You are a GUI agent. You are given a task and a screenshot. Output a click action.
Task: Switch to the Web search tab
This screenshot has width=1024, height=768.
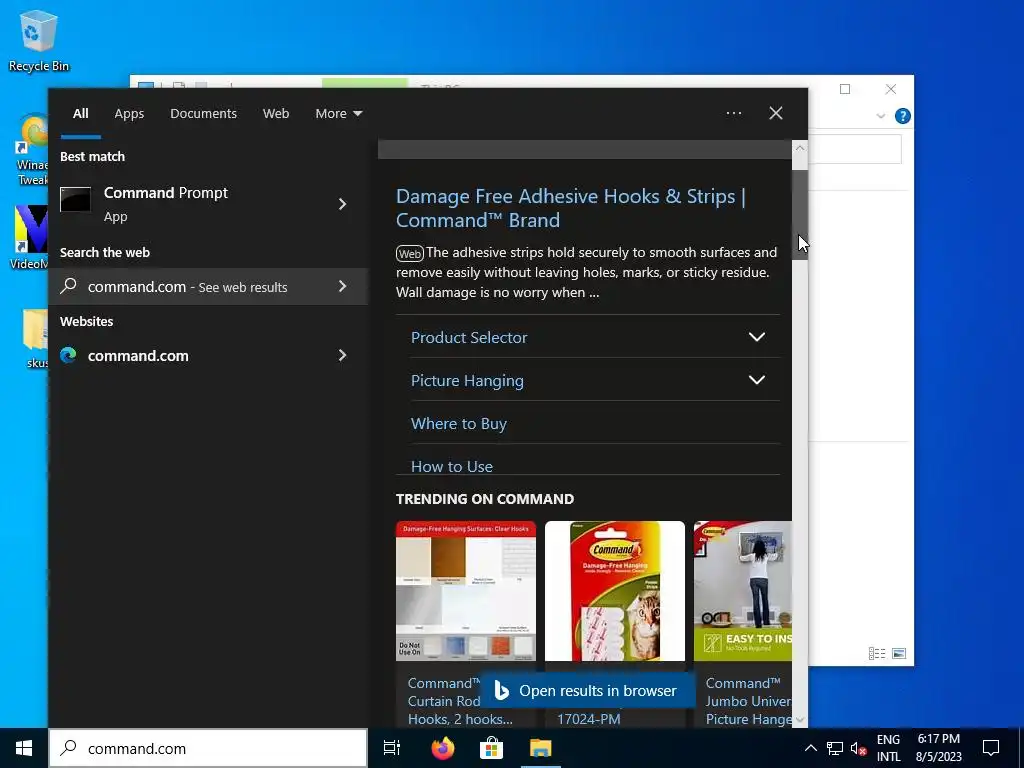tap(276, 113)
